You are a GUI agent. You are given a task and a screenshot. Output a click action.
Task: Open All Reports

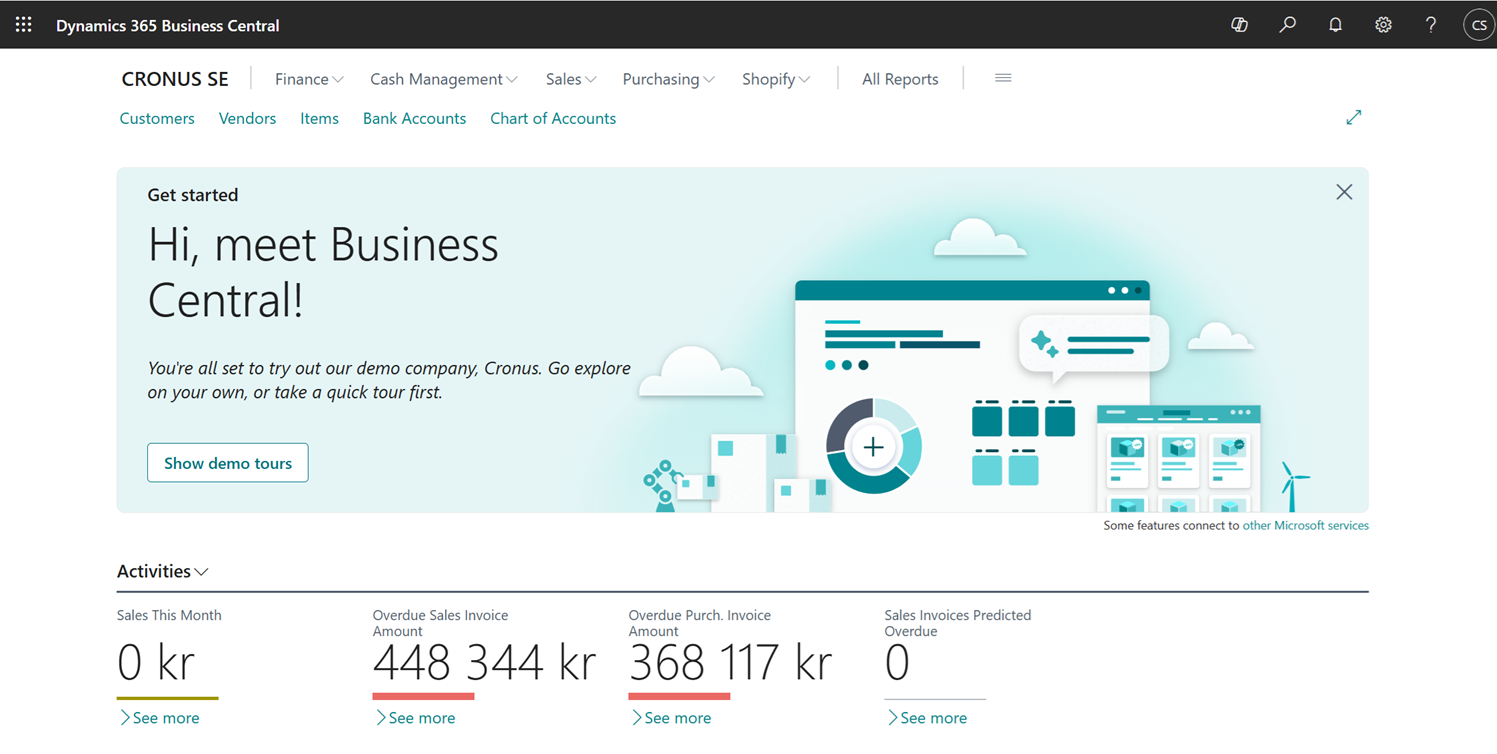pyautogui.click(x=900, y=79)
